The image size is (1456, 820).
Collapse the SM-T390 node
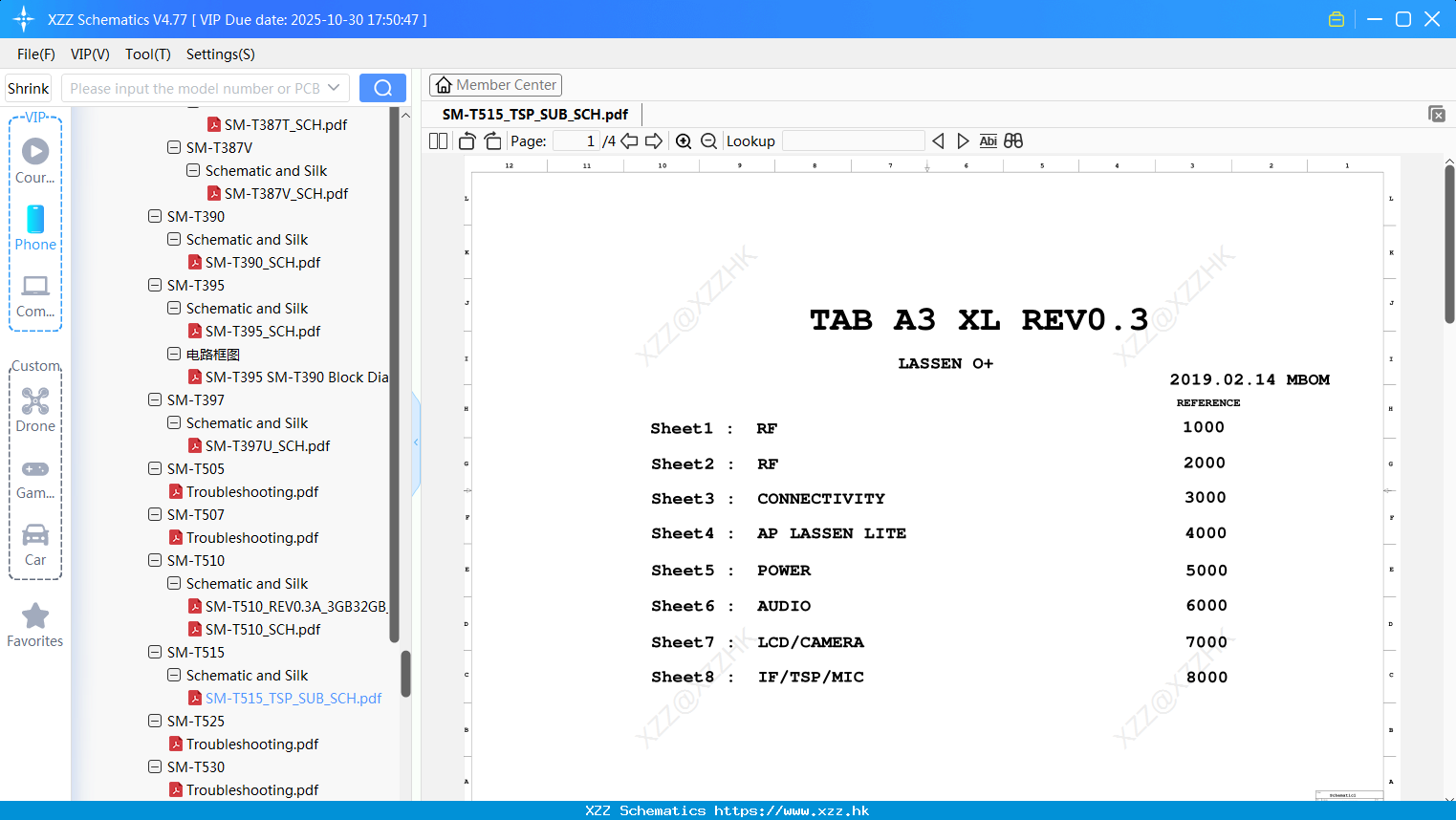(155, 216)
